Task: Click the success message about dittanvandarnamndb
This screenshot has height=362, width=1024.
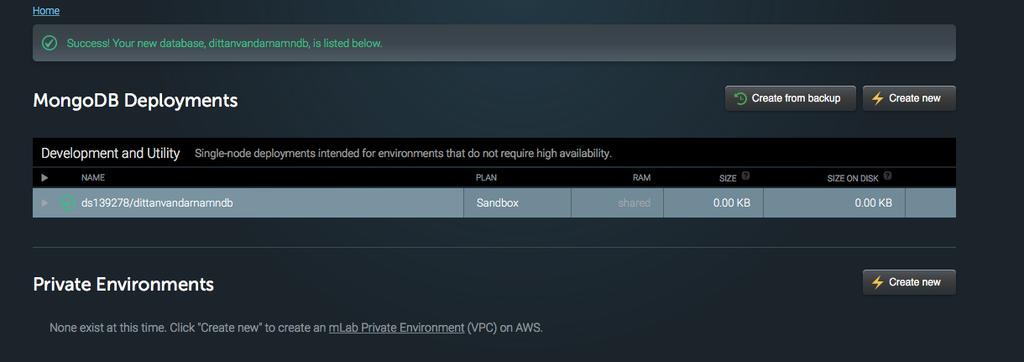Action: (x=225, y=43)
